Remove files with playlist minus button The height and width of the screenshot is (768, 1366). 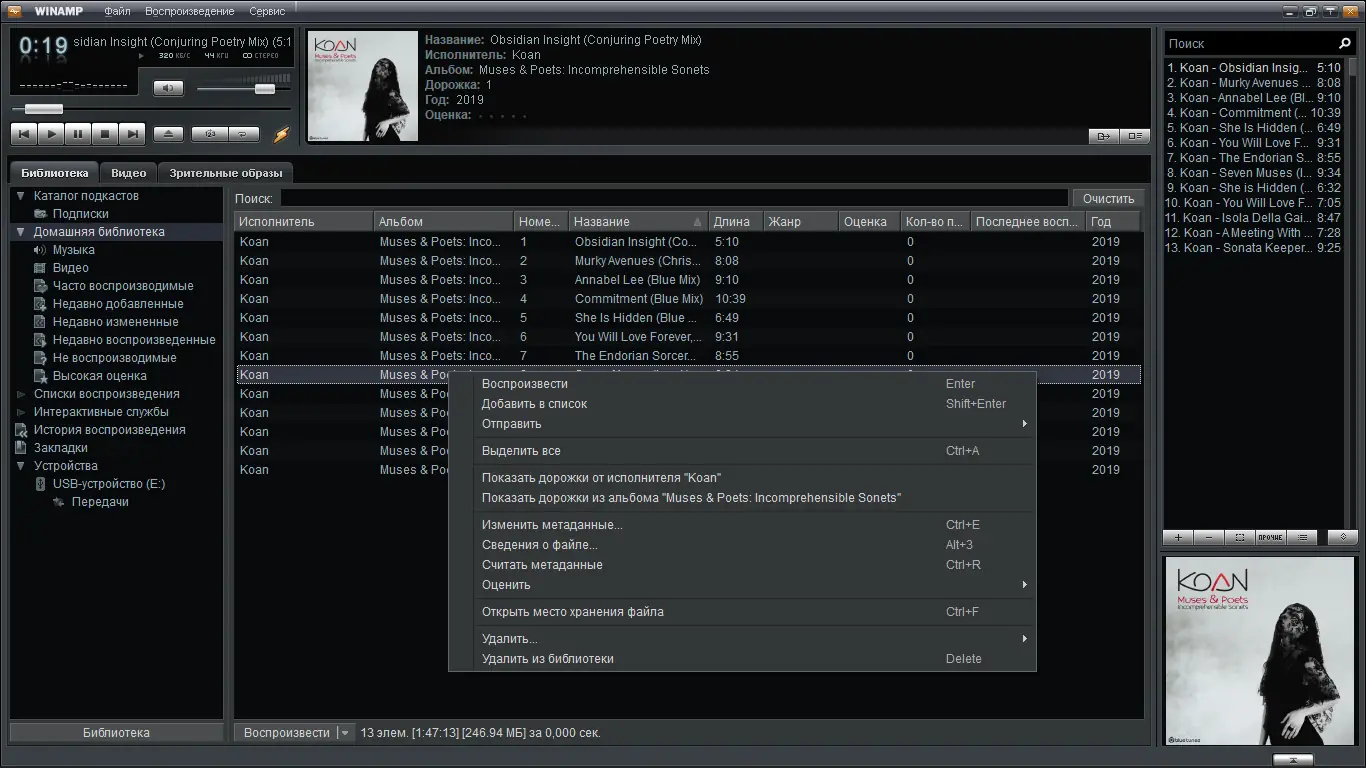(1209, 537)
